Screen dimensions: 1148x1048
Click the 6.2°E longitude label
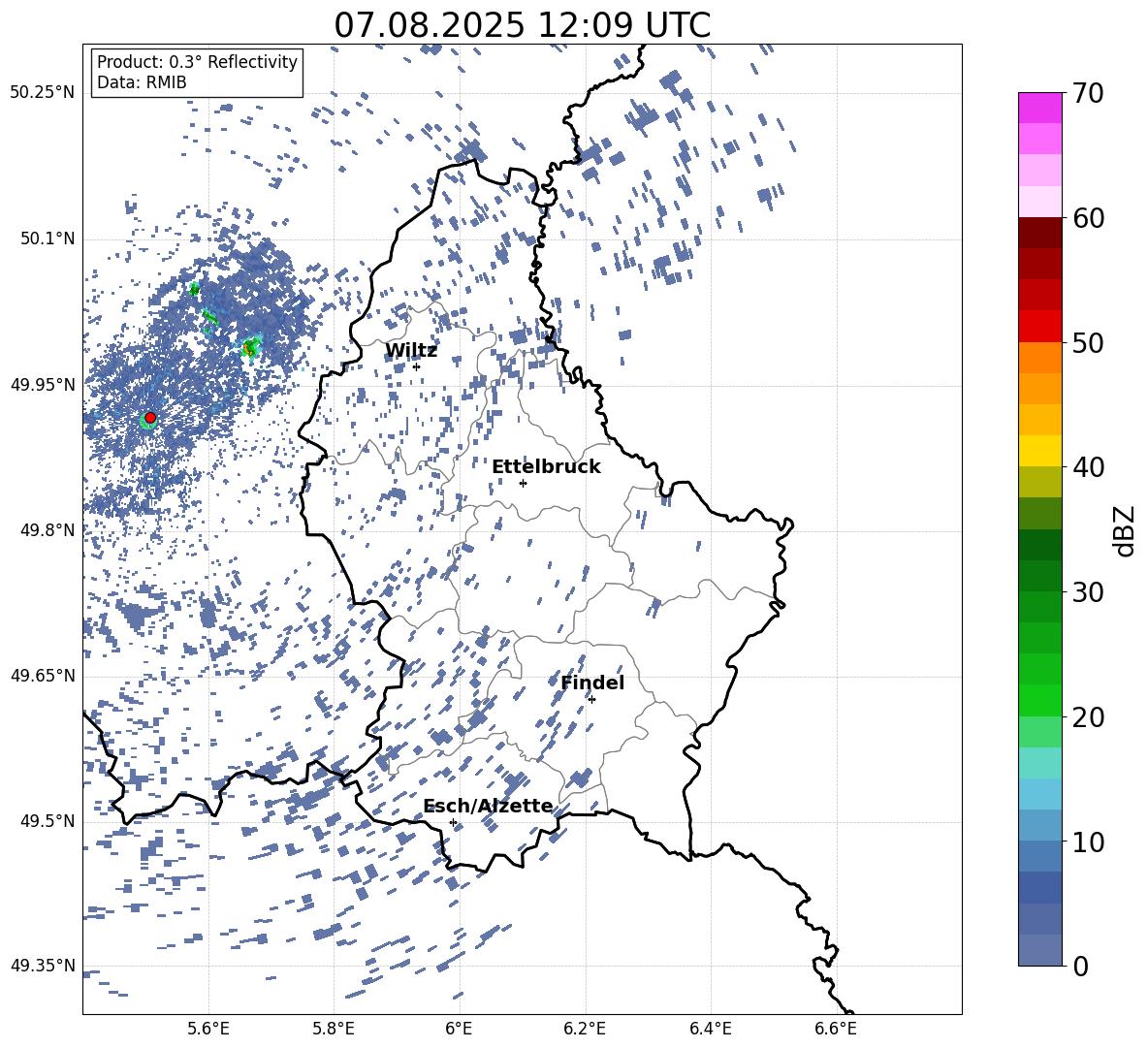585,1030
